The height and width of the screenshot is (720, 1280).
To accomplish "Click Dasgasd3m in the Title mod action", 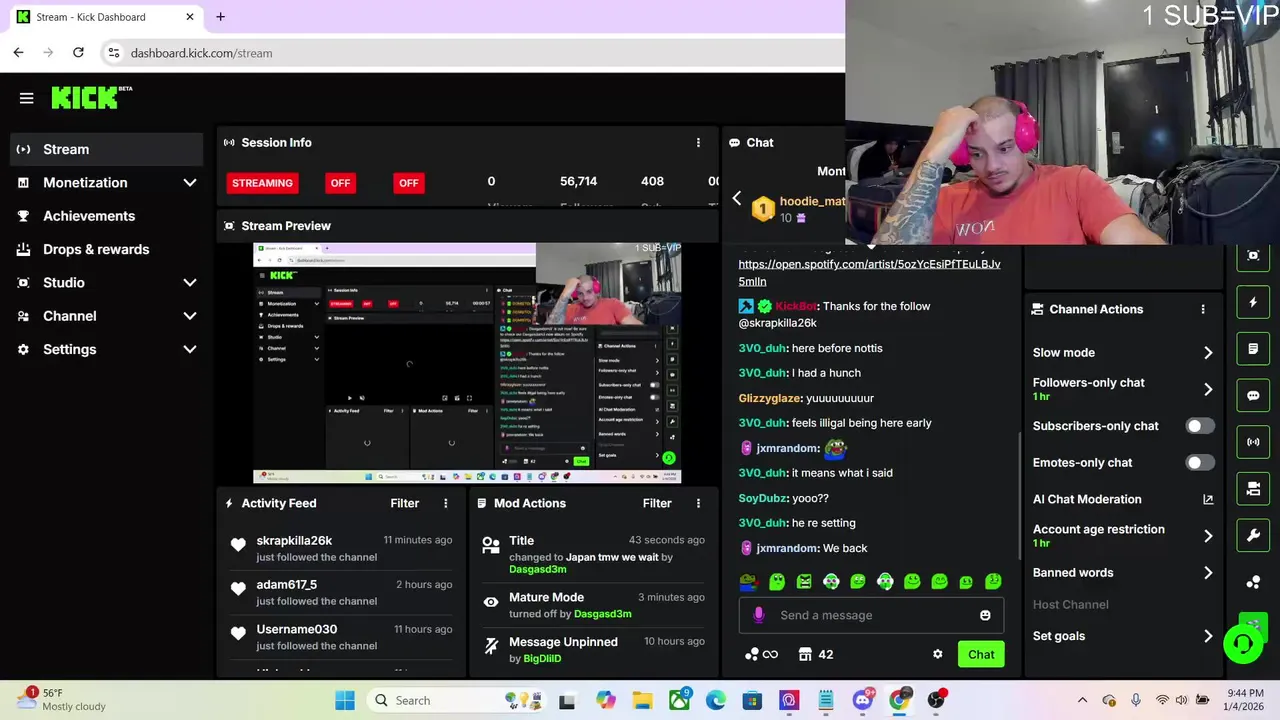I will click(538, 569).
